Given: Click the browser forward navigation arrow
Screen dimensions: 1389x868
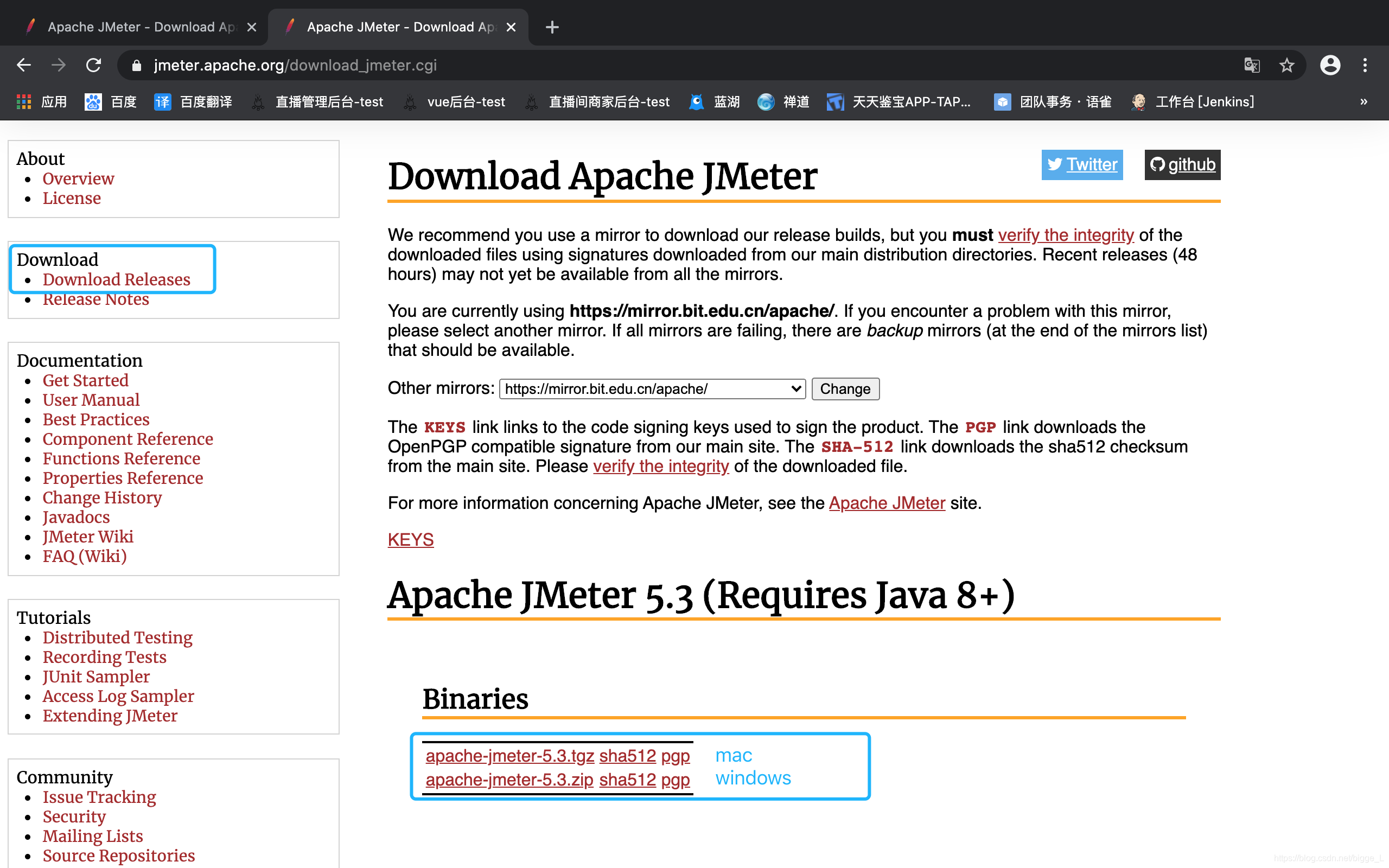Looking at the screenshot, I should pos(57,65).
